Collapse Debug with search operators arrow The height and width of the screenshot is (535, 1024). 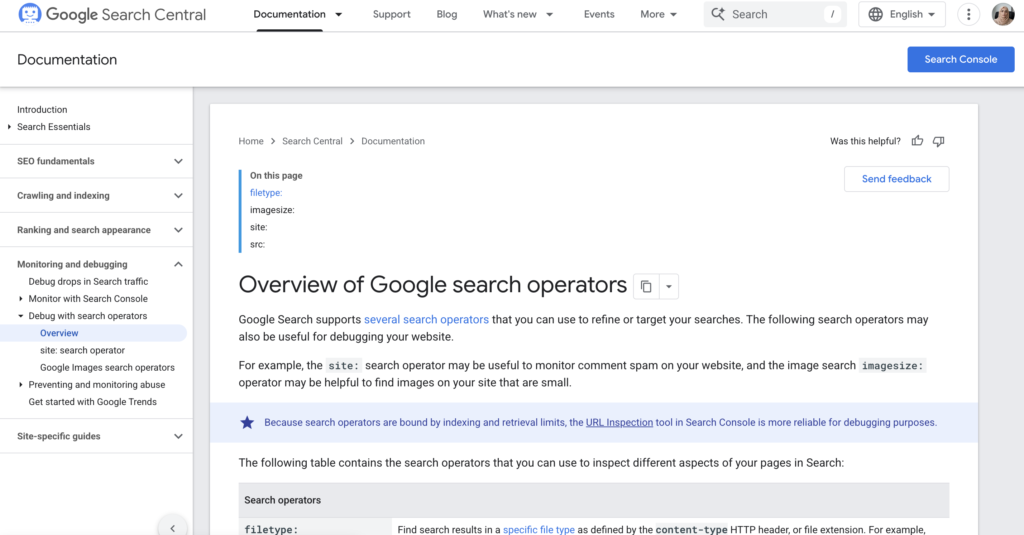21,316
